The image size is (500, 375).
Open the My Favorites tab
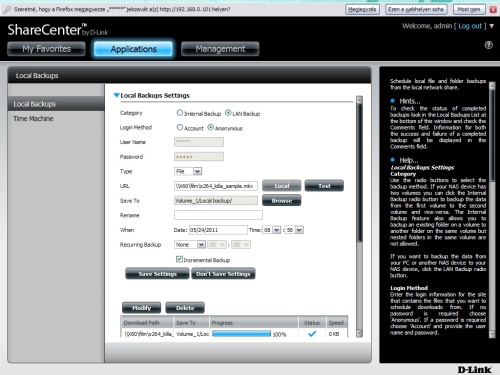47,49
